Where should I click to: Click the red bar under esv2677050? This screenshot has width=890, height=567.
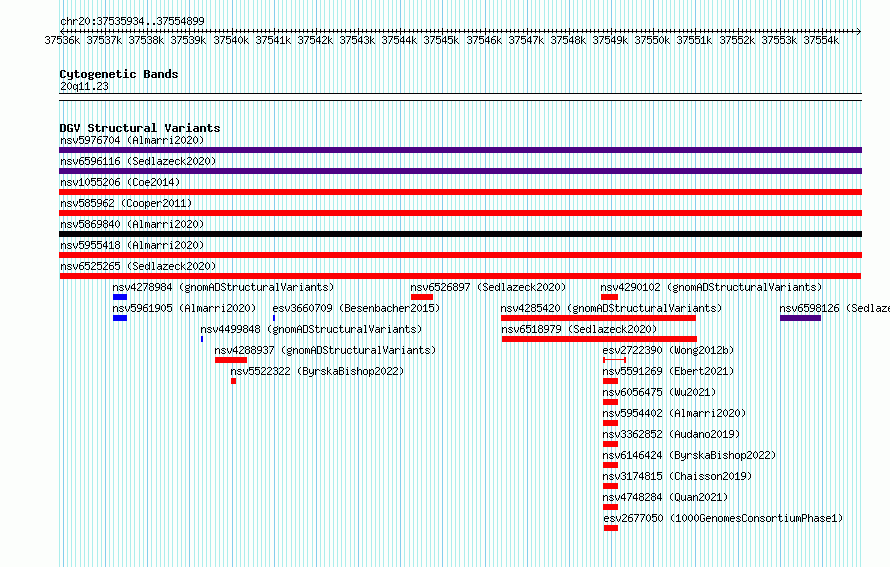(611, 528)
